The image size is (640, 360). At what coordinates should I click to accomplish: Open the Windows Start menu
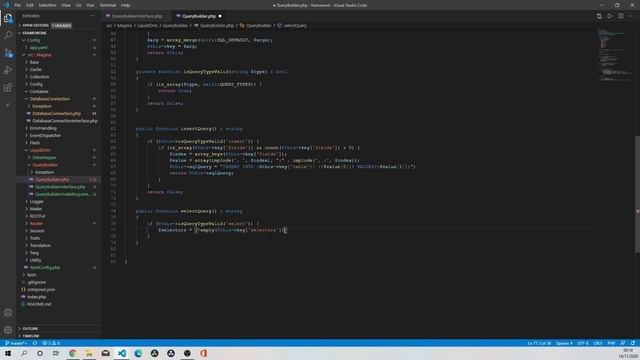coord(8,353)
